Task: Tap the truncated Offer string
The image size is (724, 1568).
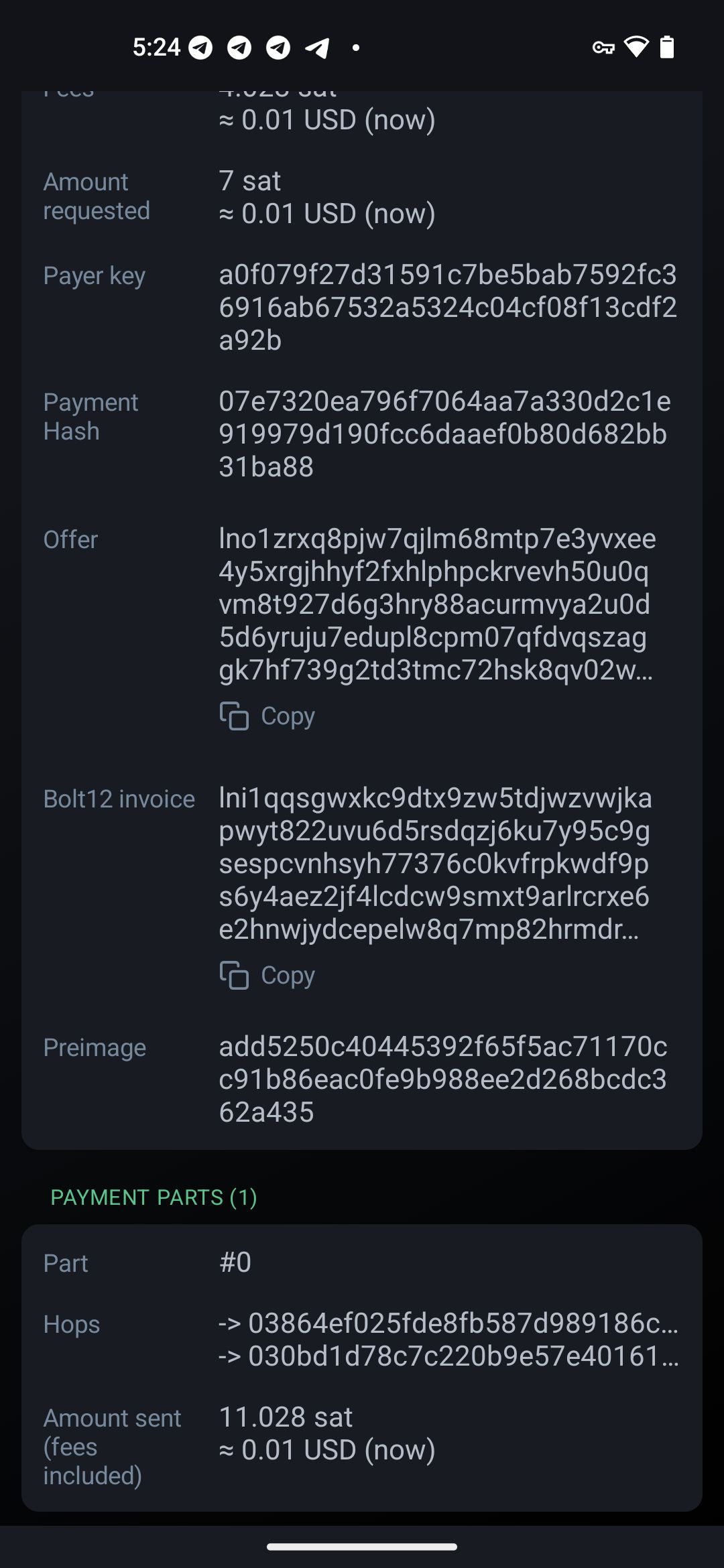Action: 436,604
